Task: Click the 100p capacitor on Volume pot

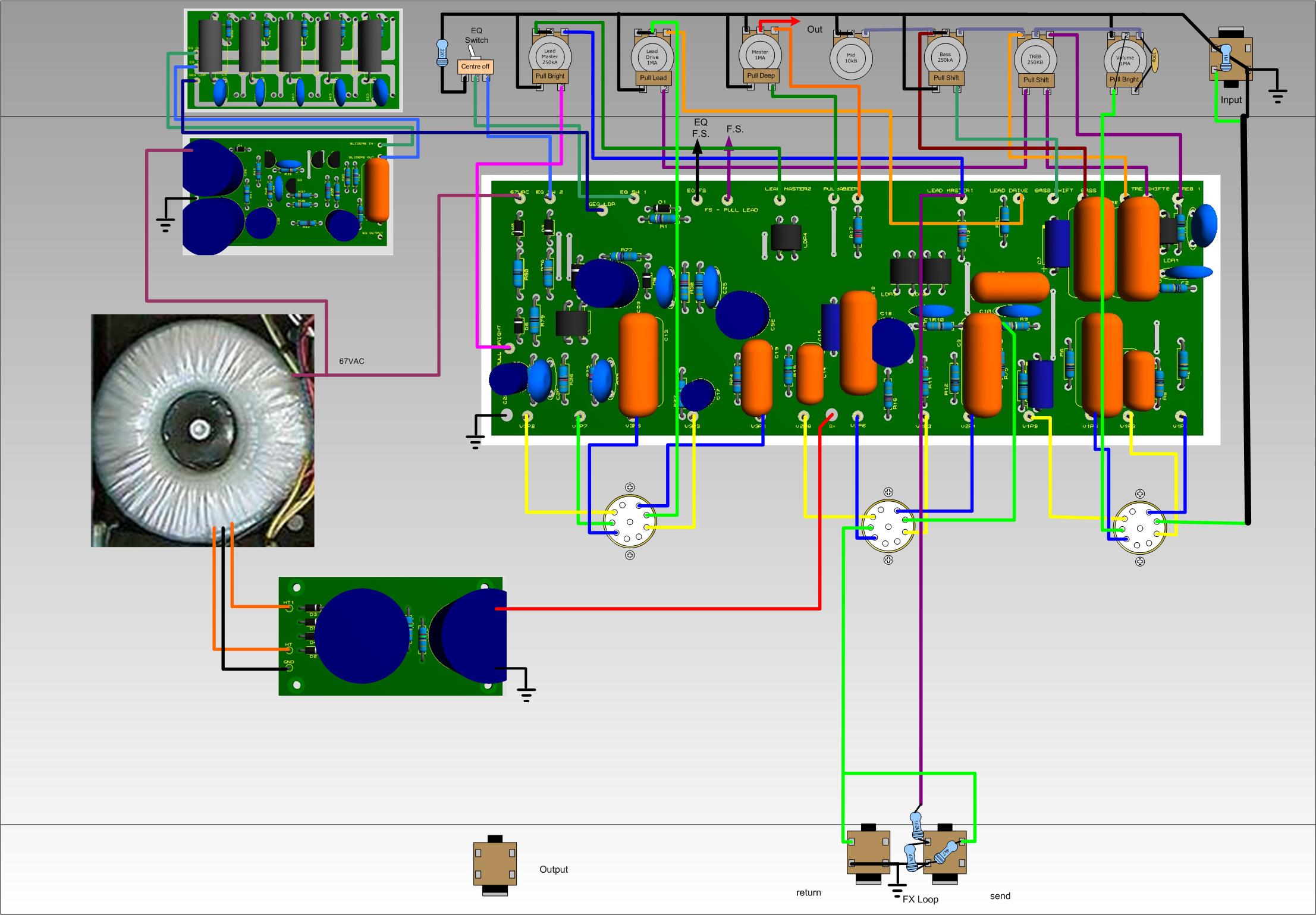Action: coord(1154,60)
